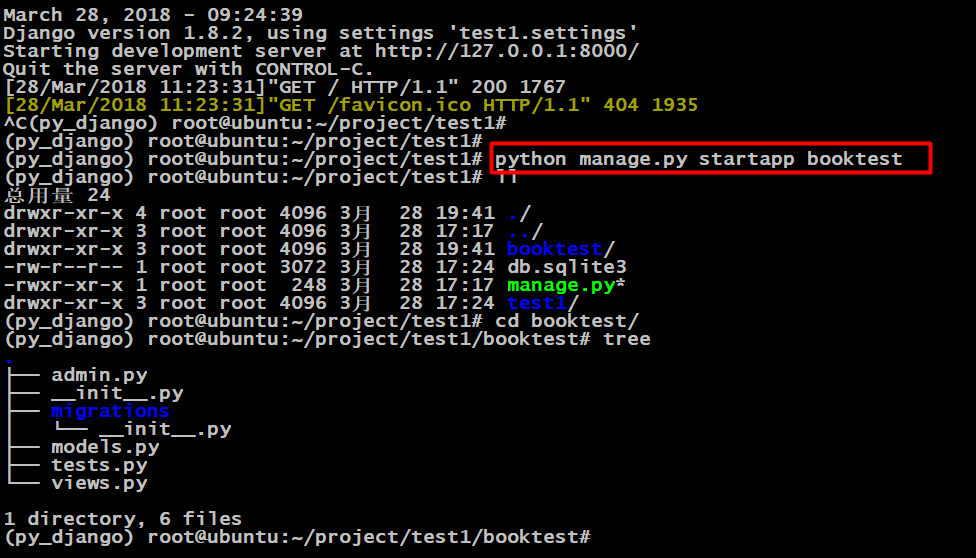Click models.py in the tree output
The image size is (976, 558).
(105, 447)
